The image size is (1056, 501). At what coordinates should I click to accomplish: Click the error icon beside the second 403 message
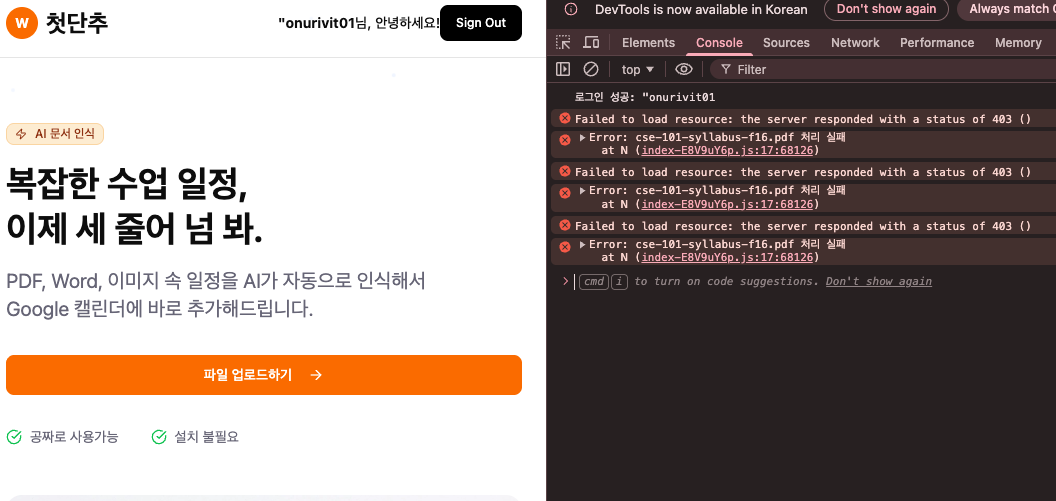coord(564,172)
